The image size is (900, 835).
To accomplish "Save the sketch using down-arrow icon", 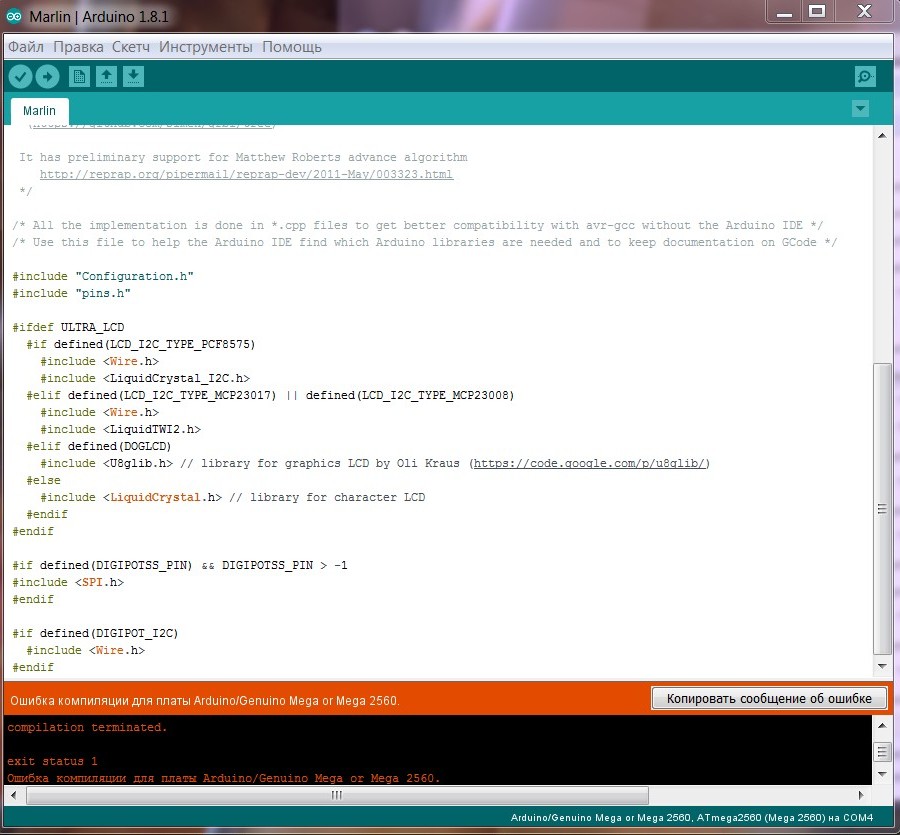I will (x=133, y=77).
